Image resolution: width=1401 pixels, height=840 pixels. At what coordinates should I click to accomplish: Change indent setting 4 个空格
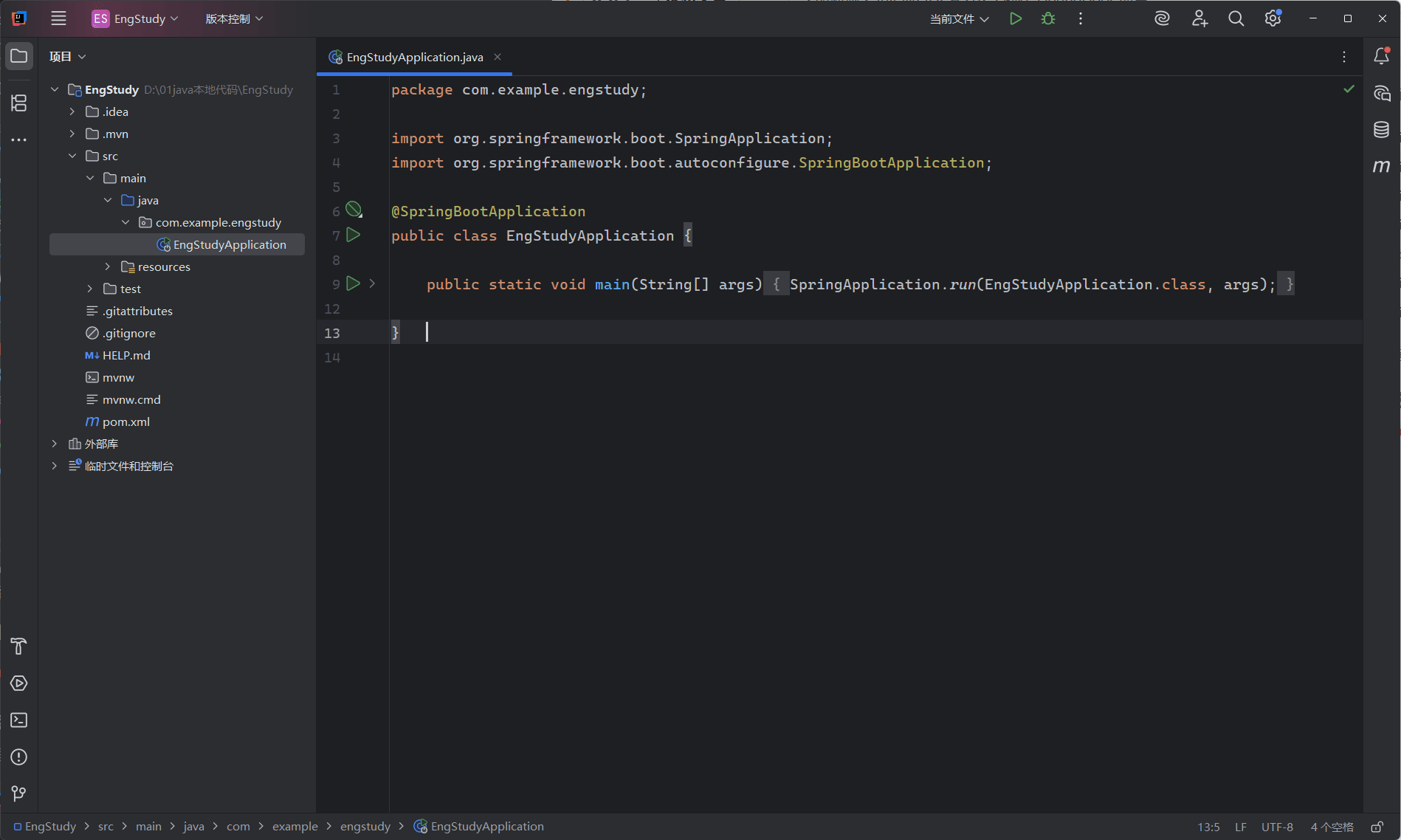(1332, 827)
